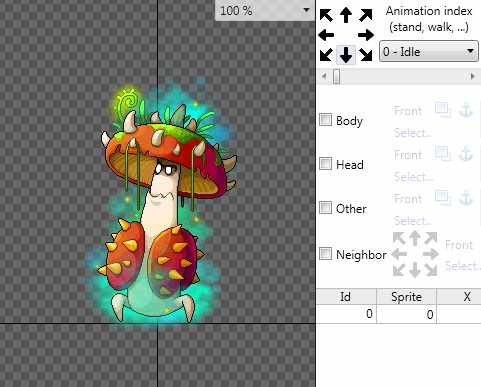Click the slider left arrow
Viewport: 481px width, 387px height.
[x=324, y=76]
